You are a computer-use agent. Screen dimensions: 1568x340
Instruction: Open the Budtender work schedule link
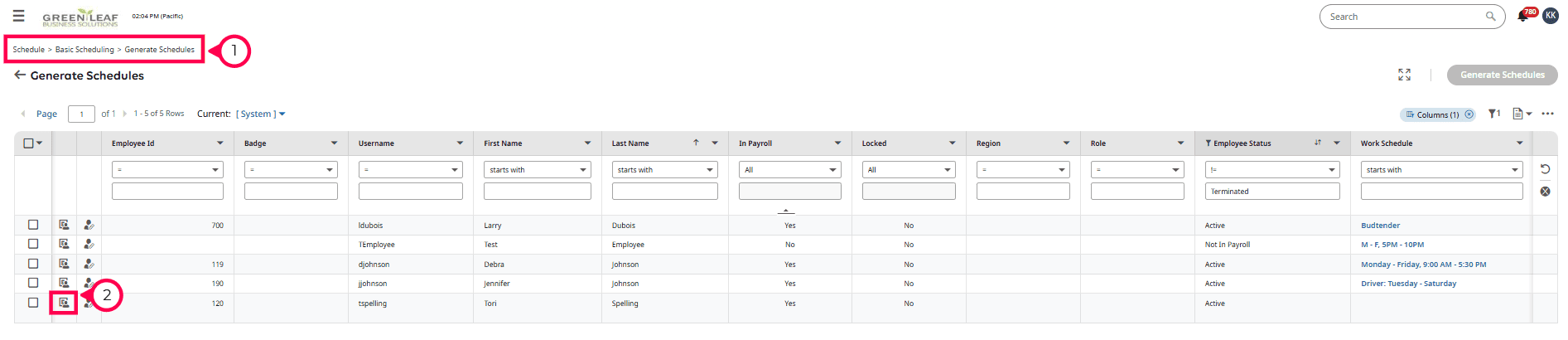(1380, 226)
